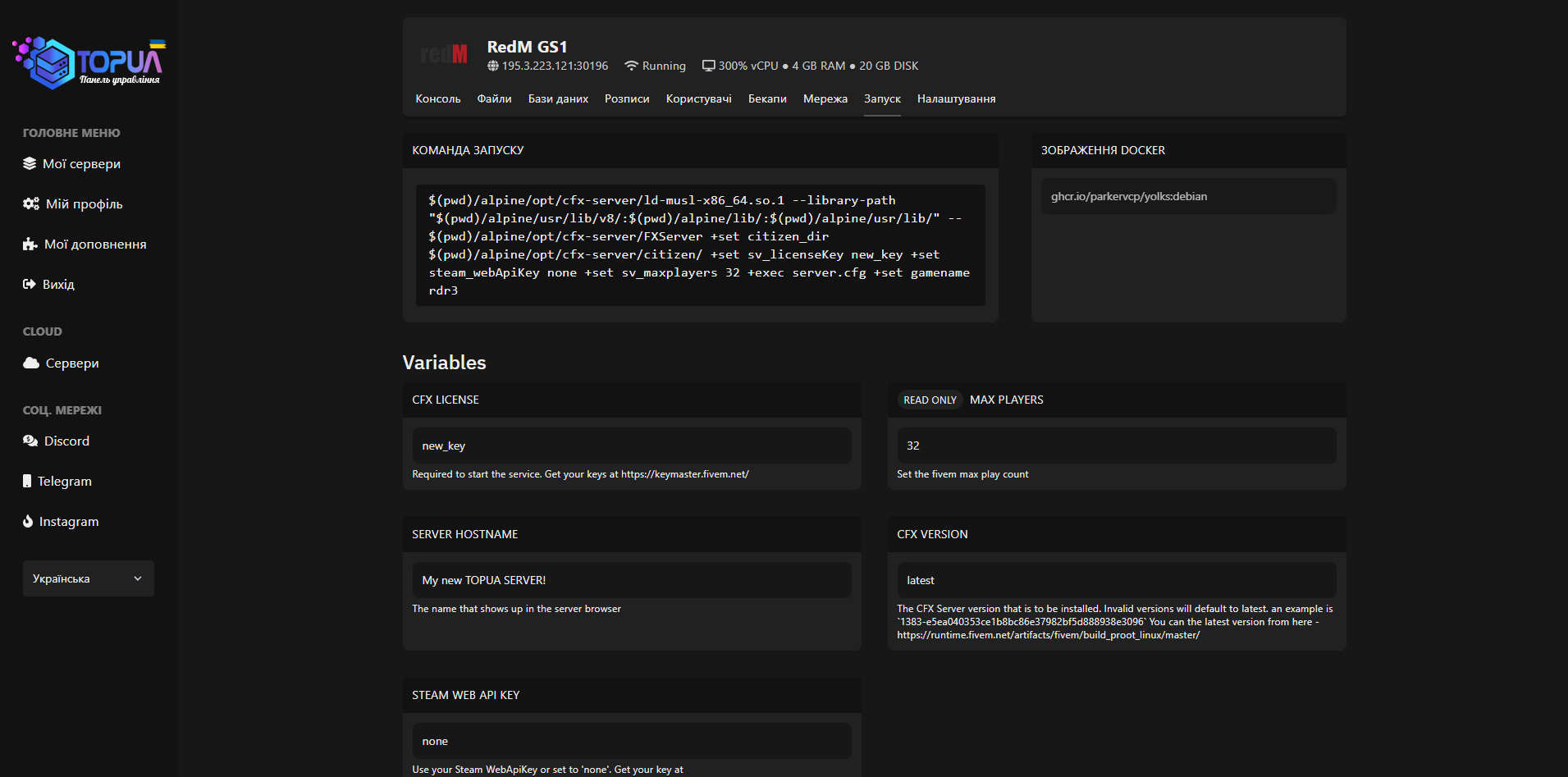
Task: Focus the Steam Web API Key field
Action: [x=631, y=741]
